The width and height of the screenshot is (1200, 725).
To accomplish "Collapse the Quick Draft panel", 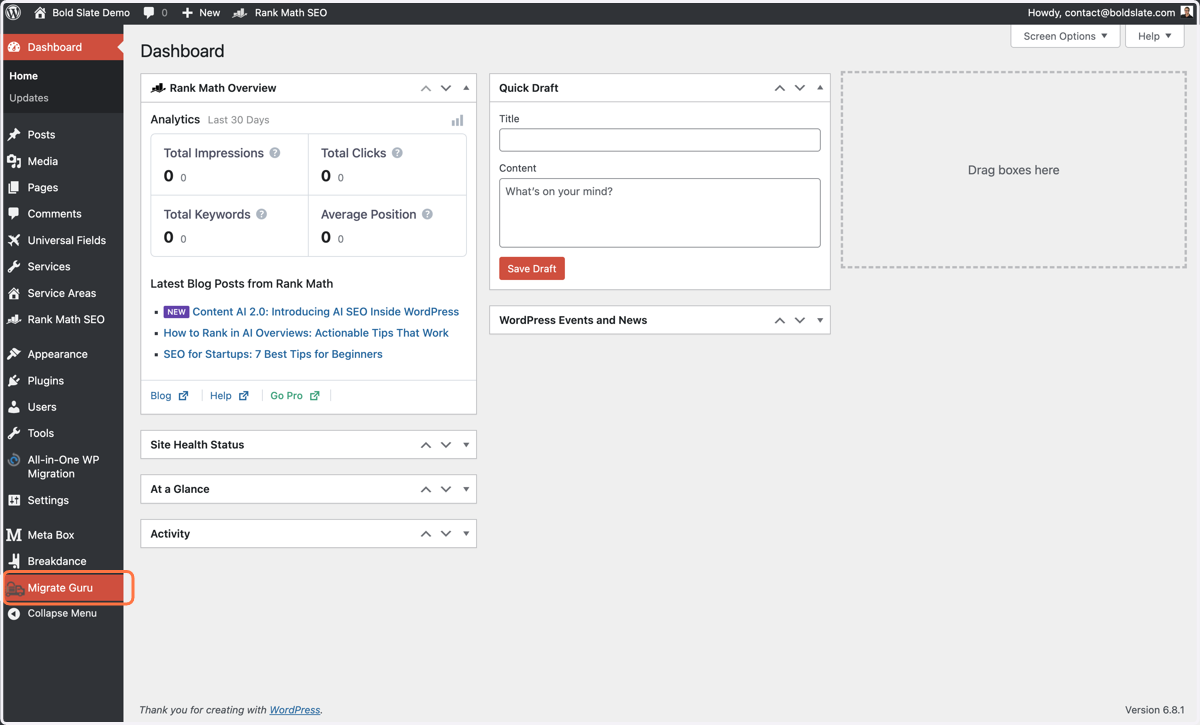I will pyautogui.click(x=820, y=88).
